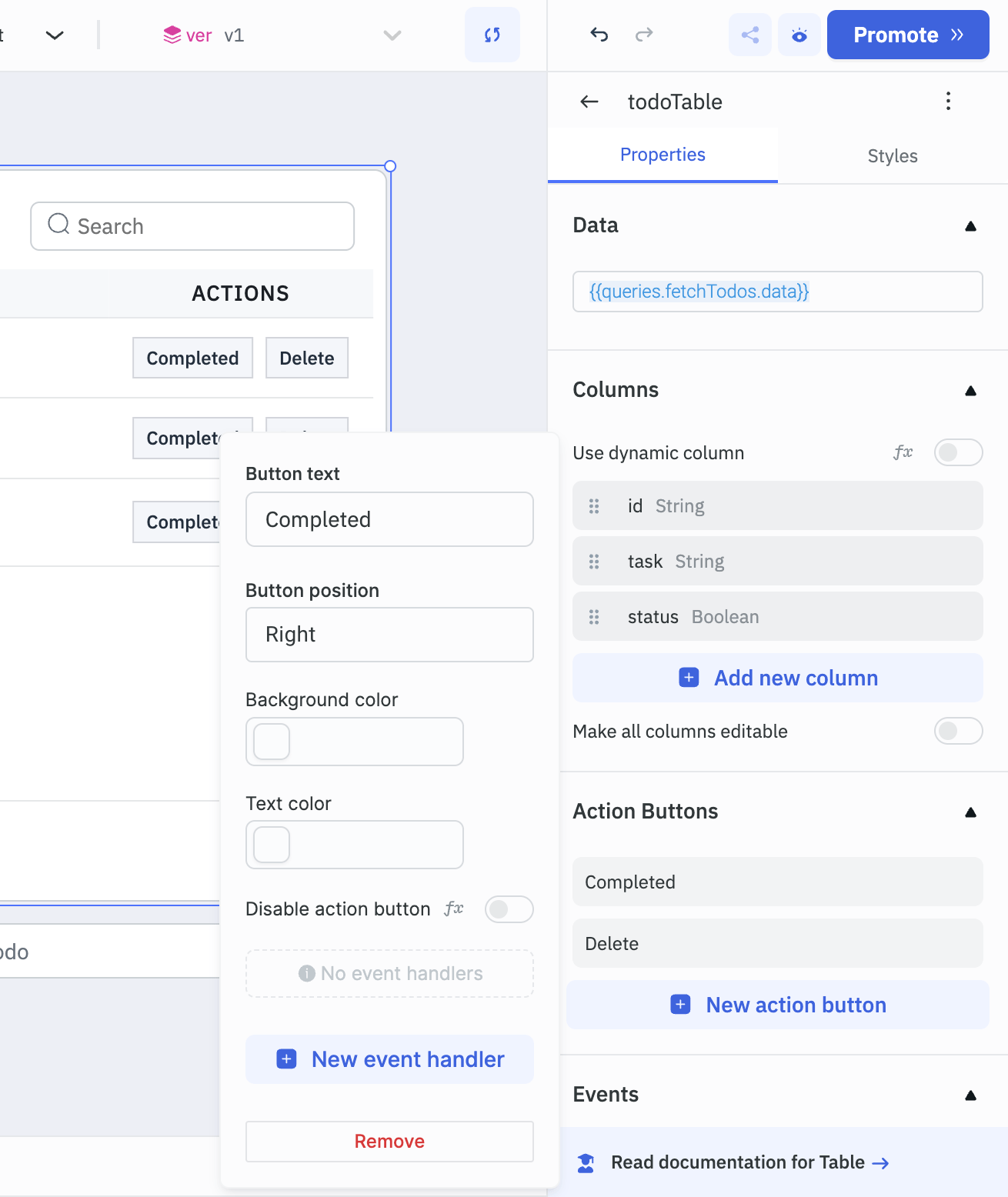The height and width of the screenshot is (1197, 1008).
Task: Collapse the Data section
Action: (x=970, y=225)
